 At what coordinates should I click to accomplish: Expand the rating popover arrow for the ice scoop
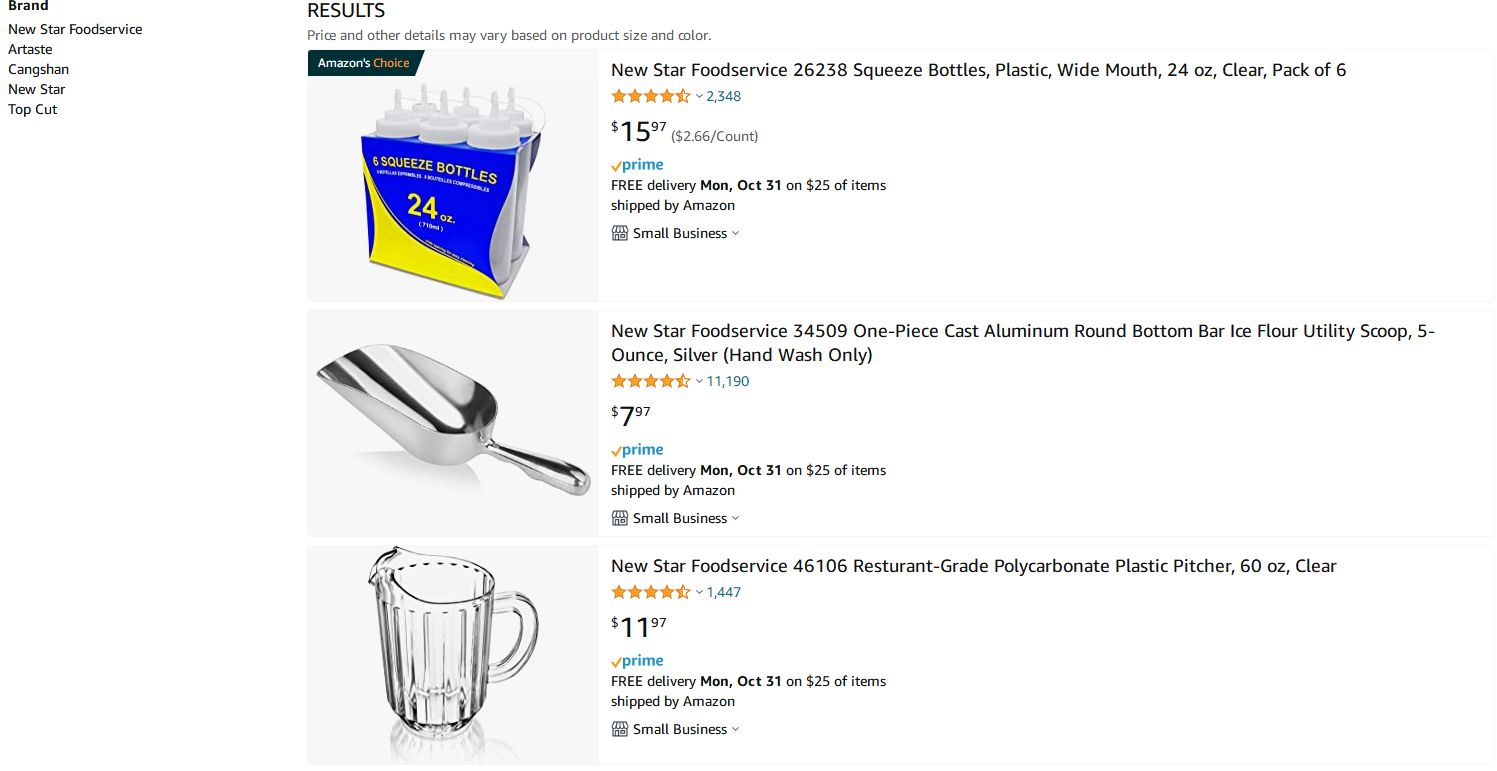(x=699, y=382)
